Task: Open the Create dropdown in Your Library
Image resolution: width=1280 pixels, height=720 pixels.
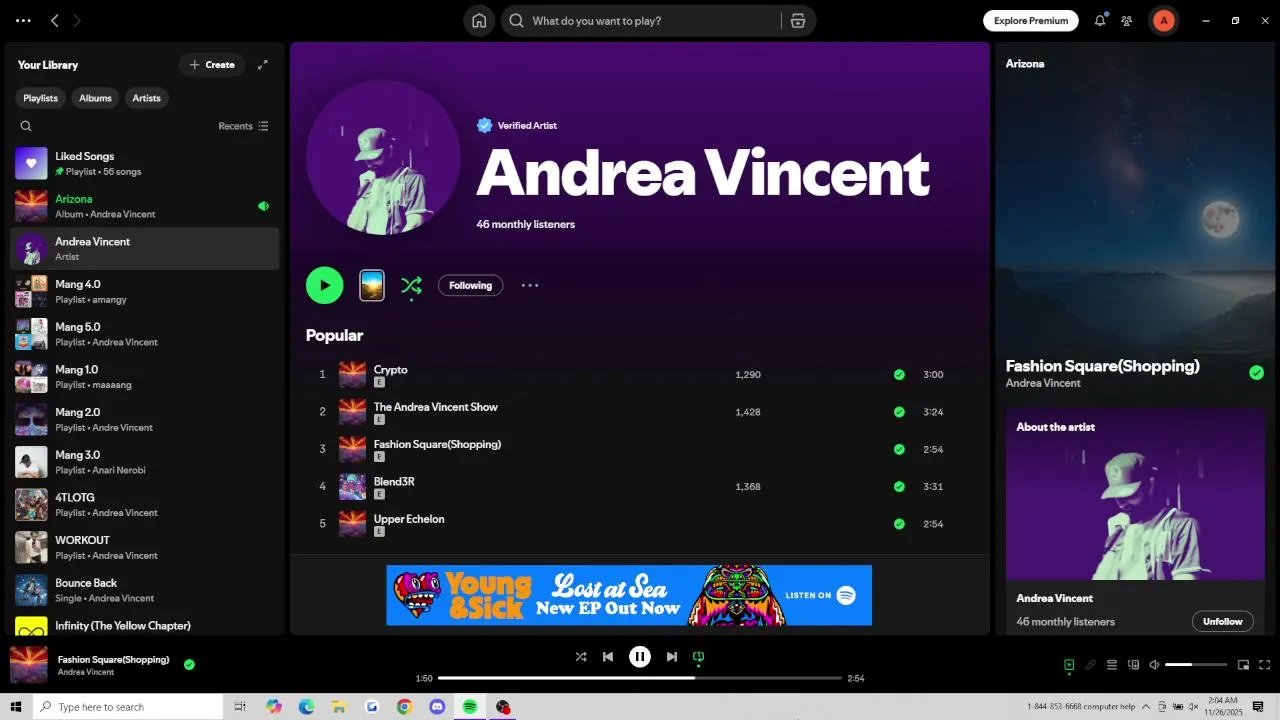Action: [212, 65]
